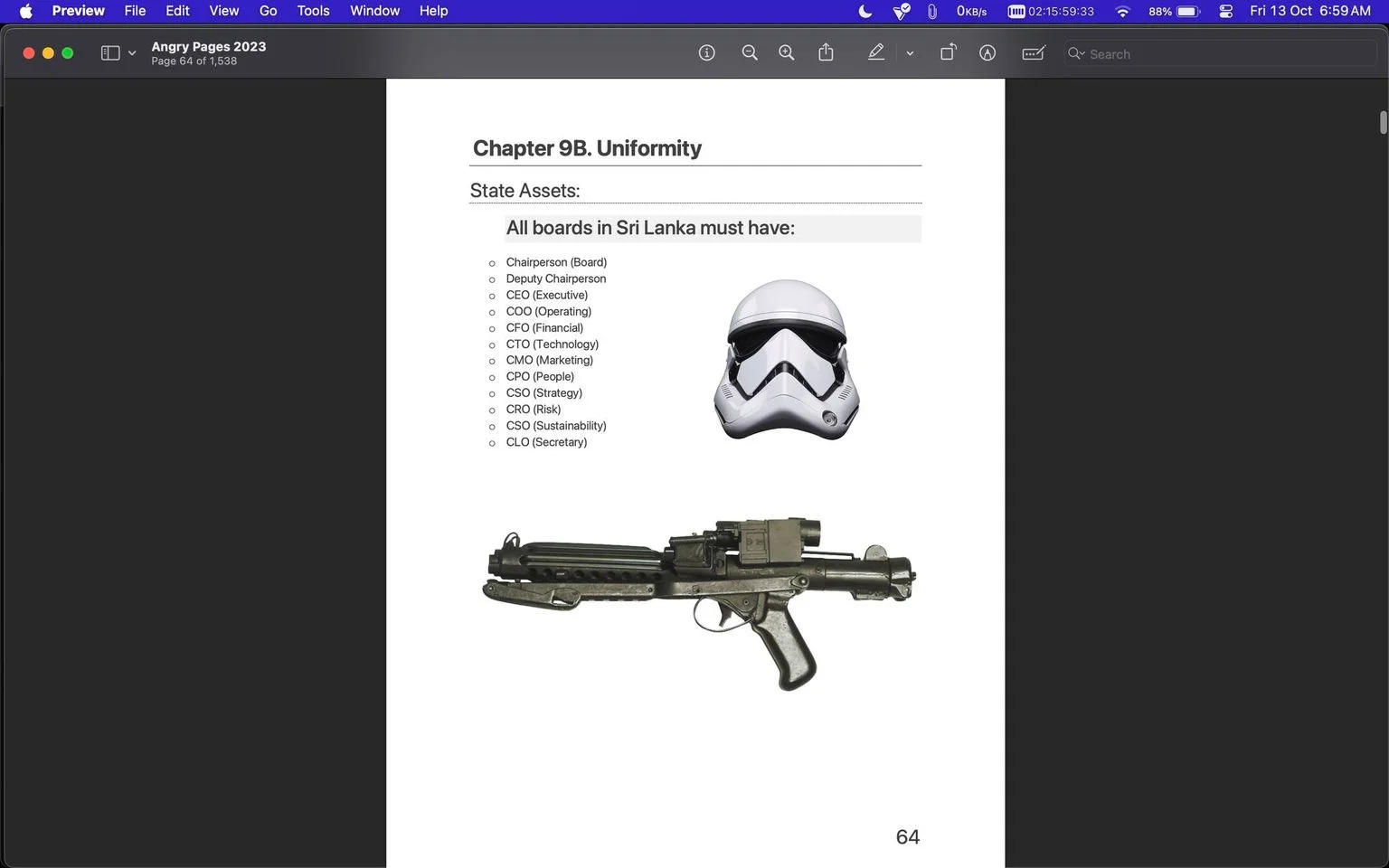The height and width of the screenshot is (868, 1389).
Task: Zoom in the document view
Action: click(x=787, y=53)
